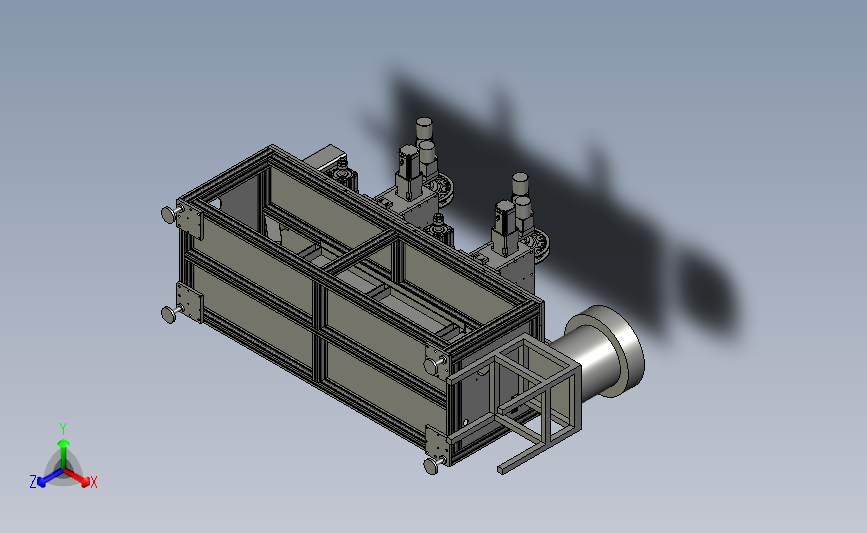Select the top cylinder of the right-hand motor assembly
Screen dimensions: 867x533
click(x=520, y=184)
